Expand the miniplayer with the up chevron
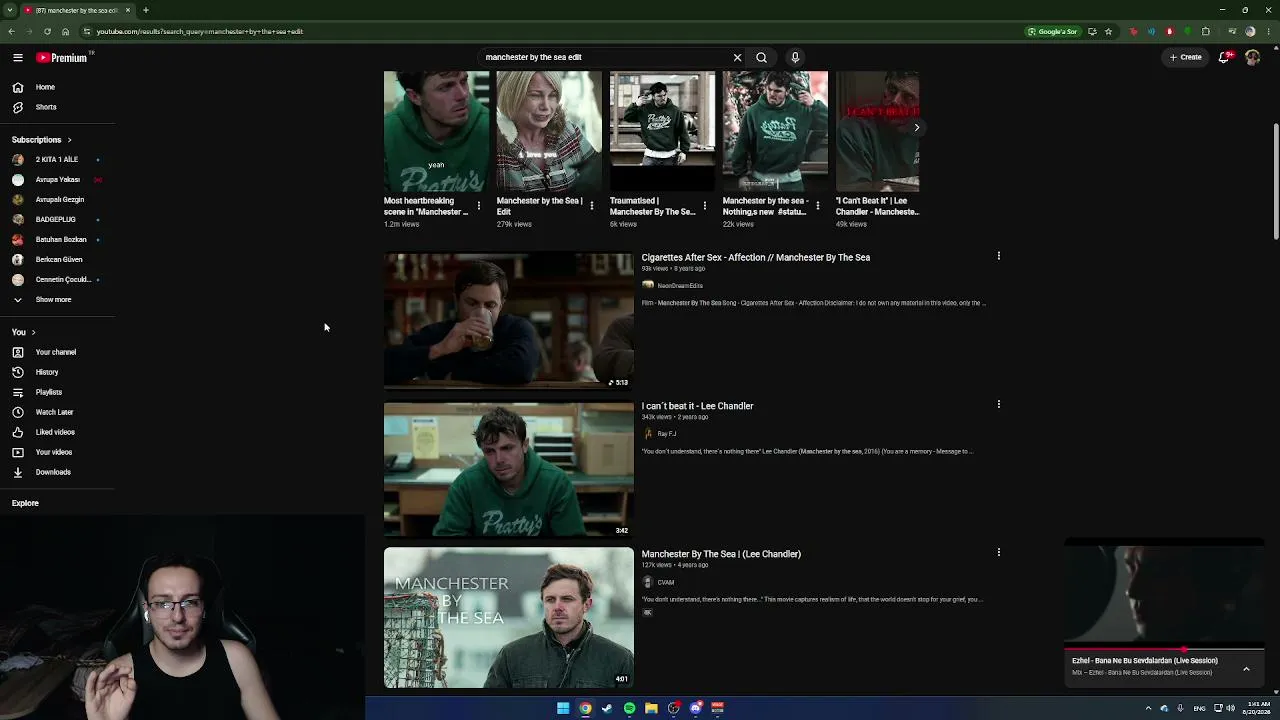1280x720 pixels. pos(1246,669)
